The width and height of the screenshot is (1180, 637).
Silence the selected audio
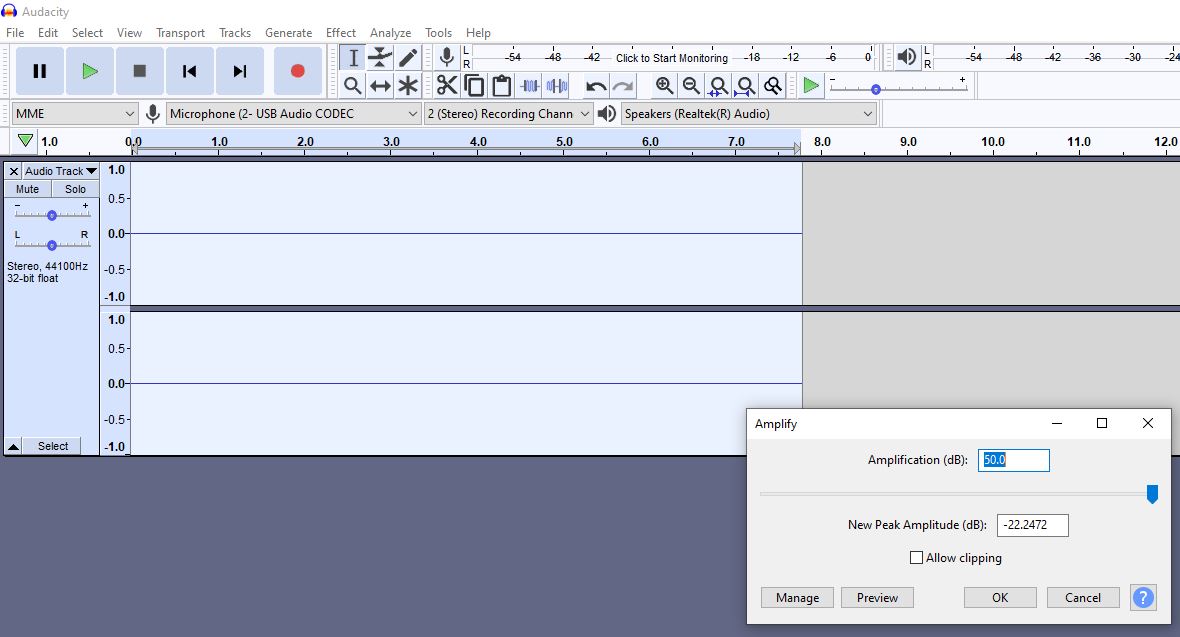tap(557, 86)
